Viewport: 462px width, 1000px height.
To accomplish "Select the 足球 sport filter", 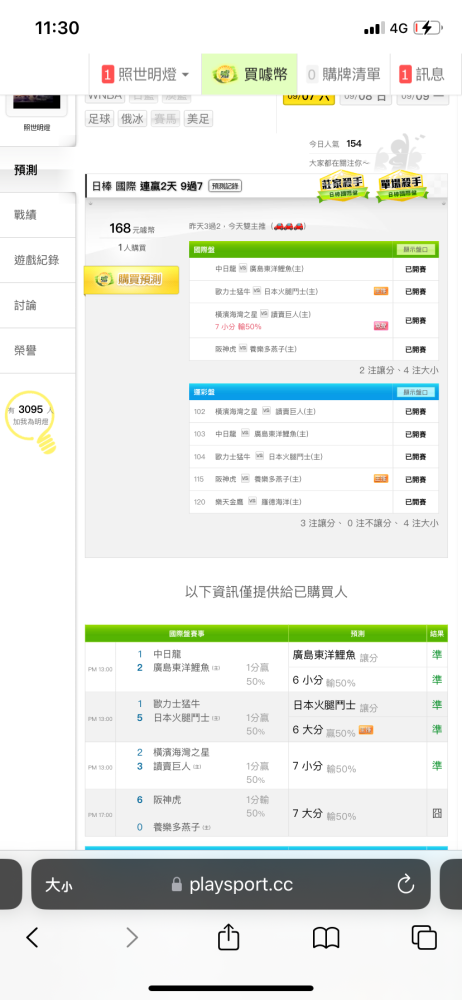I will coord(100,119).
